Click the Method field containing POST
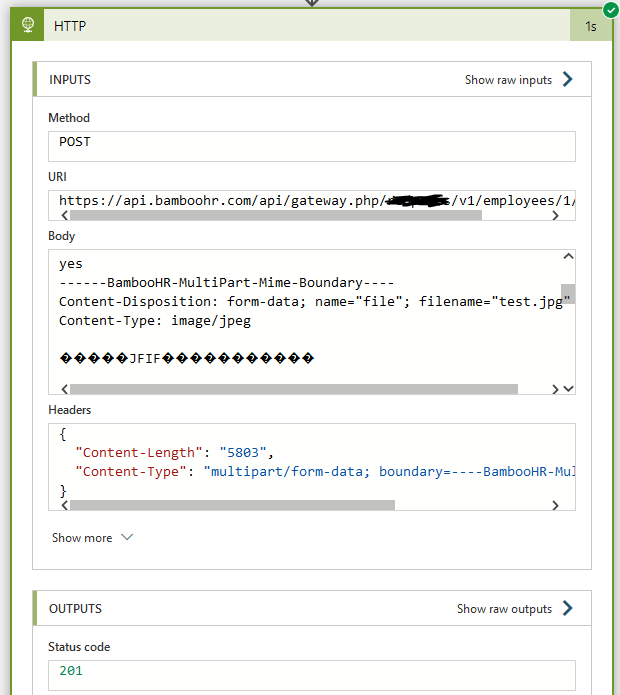The height and width of the screenshot is (695, 620). click(x=311, y=145)
